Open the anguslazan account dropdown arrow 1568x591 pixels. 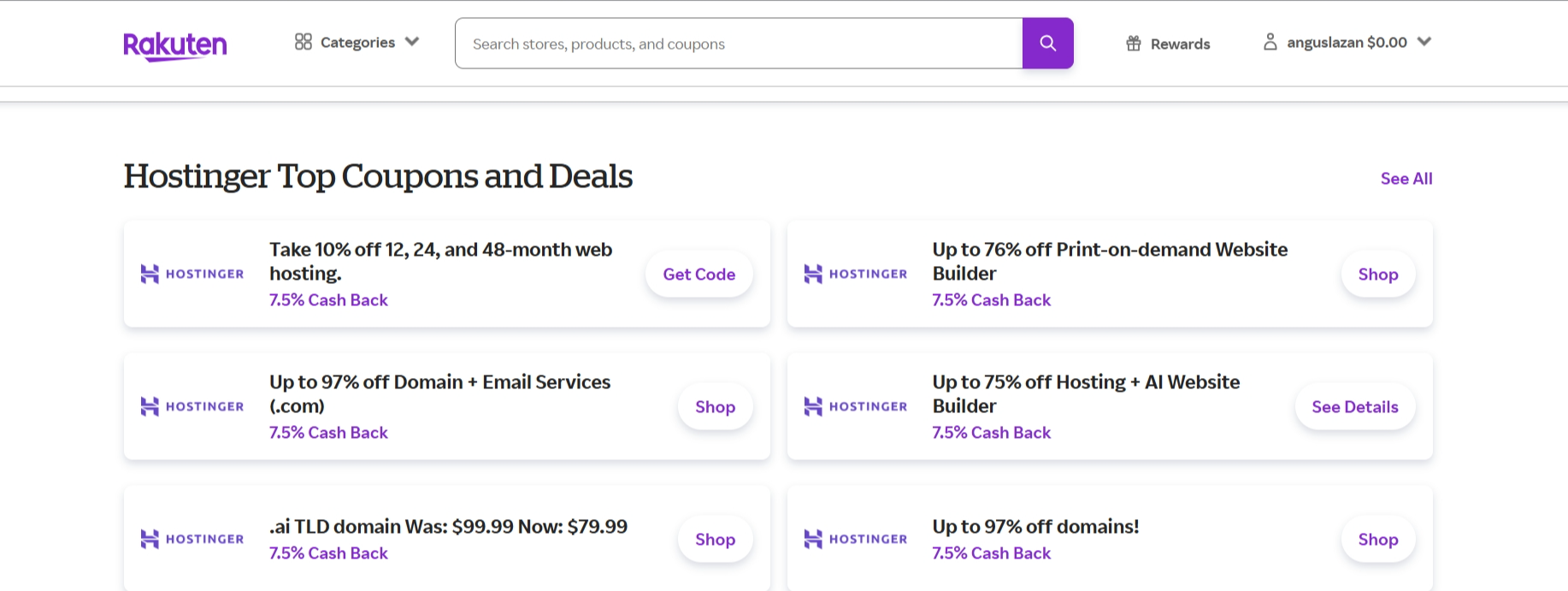(1424, 42)
